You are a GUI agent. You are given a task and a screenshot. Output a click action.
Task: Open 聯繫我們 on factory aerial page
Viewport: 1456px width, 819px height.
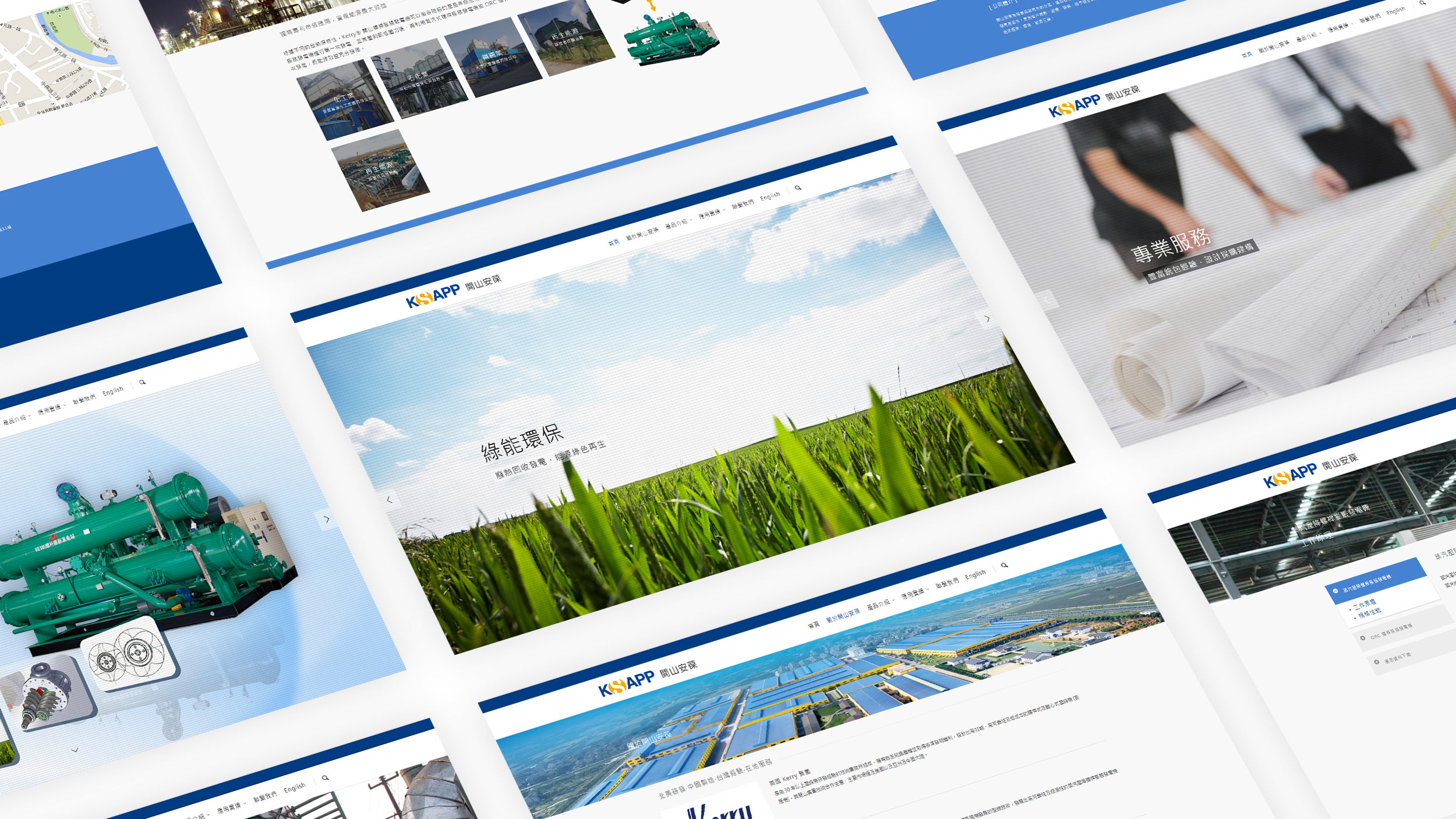pyautogui.click(x=947, y=583)
